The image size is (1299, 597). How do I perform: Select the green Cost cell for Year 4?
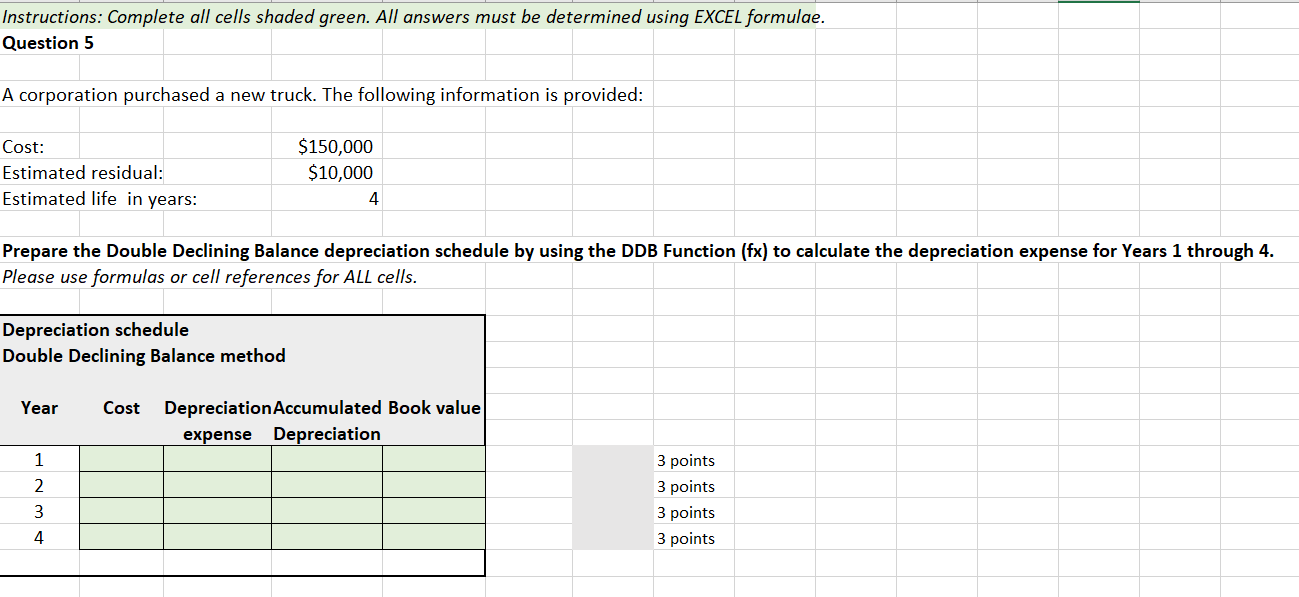pyautogui.click(x=121, y=538)
